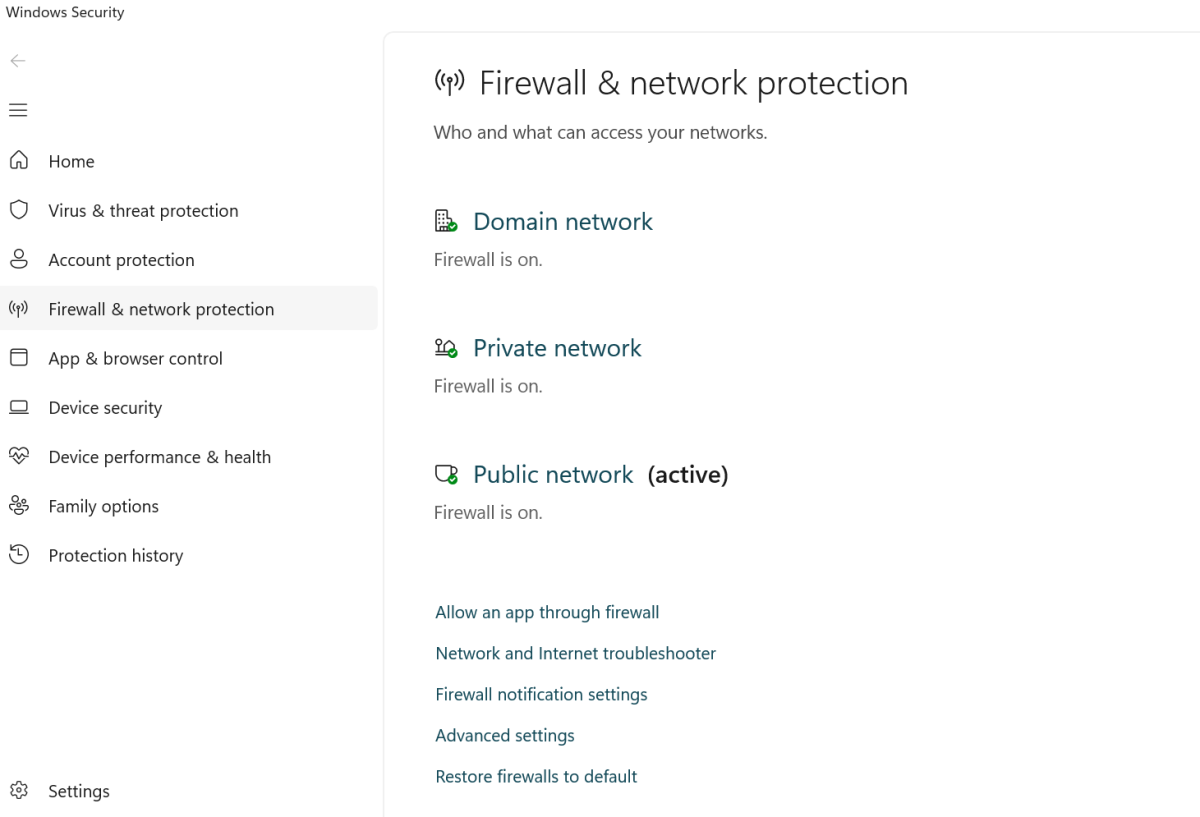Image resolution: width=1200 pixels, height=817 pixels.
Task: Open Domain network firewall settings
Action: coord(562,222)
